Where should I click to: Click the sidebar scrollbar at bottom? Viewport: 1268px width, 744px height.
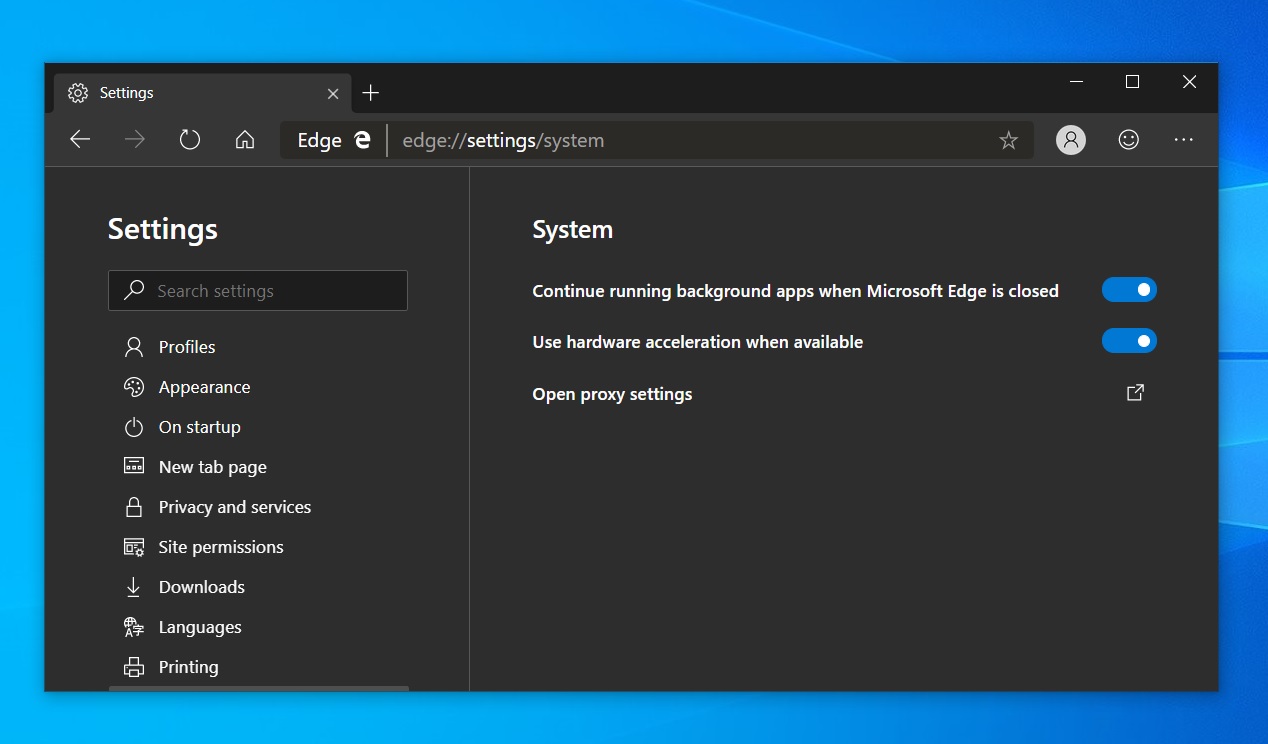click(x=258, y=689)
